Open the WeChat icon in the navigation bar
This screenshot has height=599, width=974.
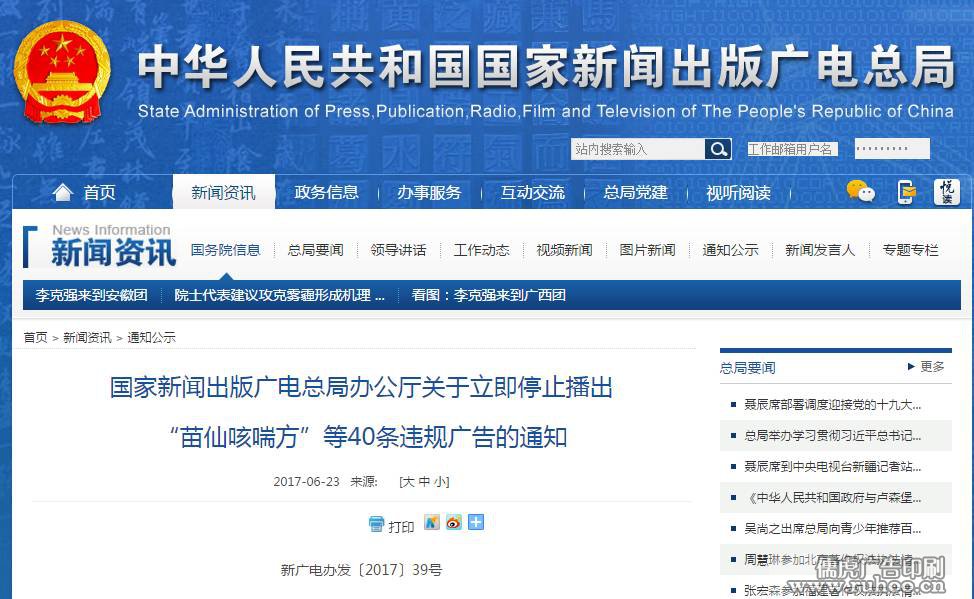coord(860,191)
